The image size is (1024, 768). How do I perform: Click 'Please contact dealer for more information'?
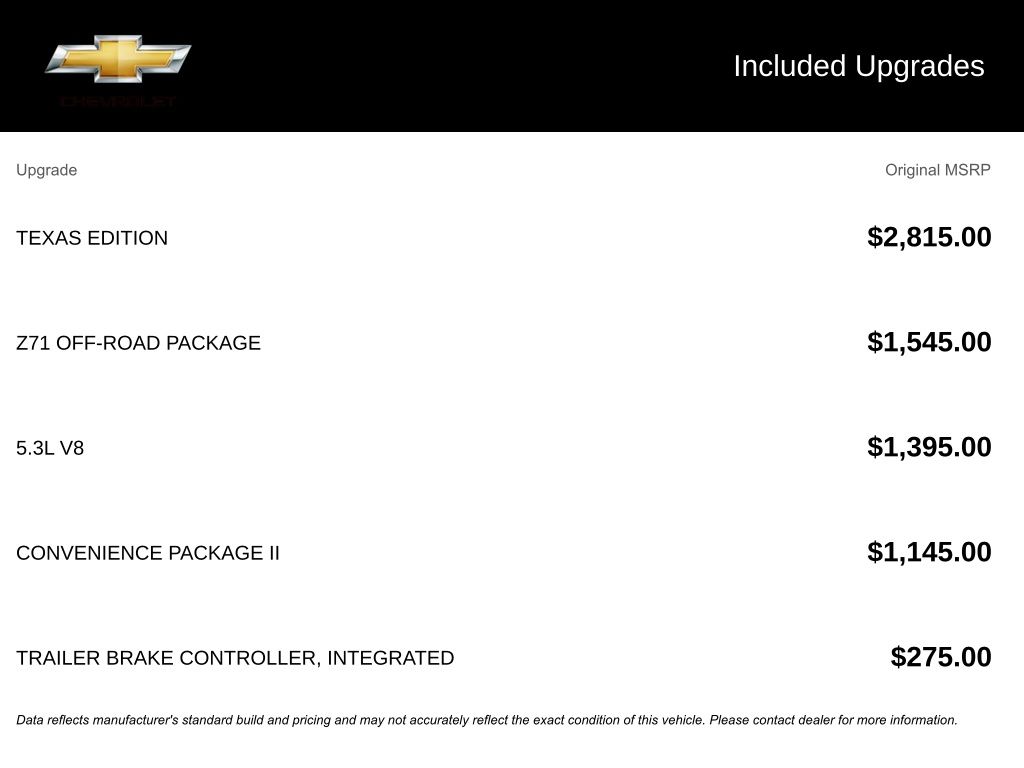[x=833, y=720]
